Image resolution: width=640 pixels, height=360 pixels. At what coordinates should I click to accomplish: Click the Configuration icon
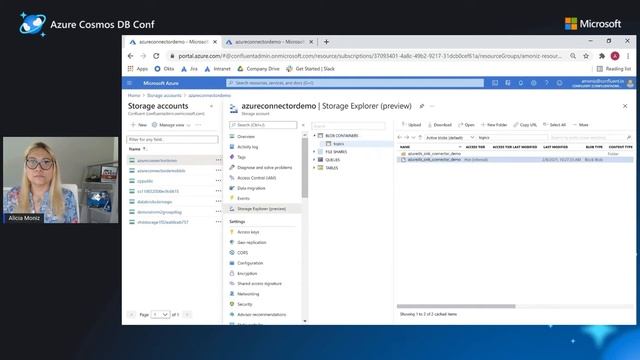tap(232, 263)
